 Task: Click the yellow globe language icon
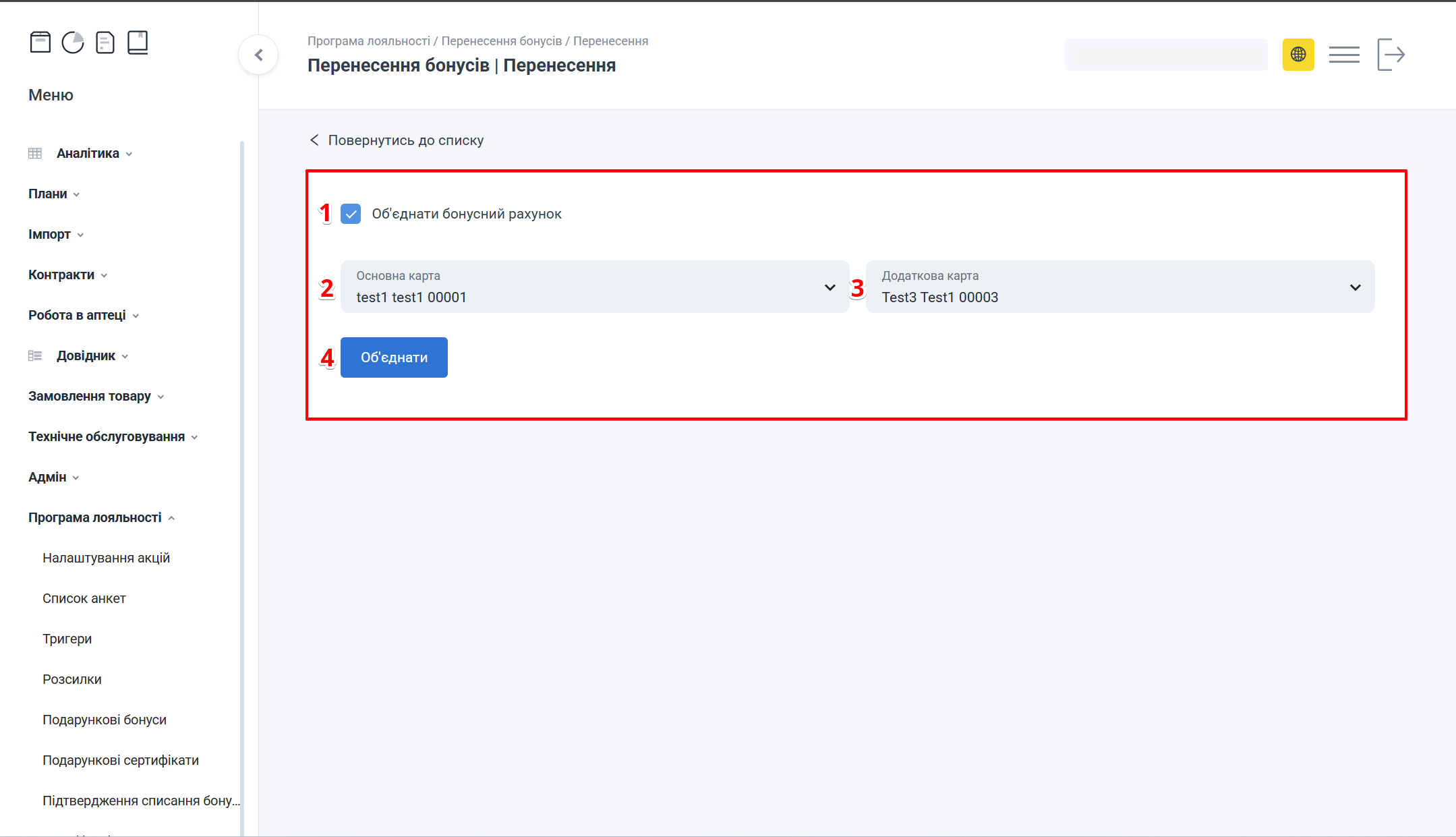click(x=1298, y=55)
